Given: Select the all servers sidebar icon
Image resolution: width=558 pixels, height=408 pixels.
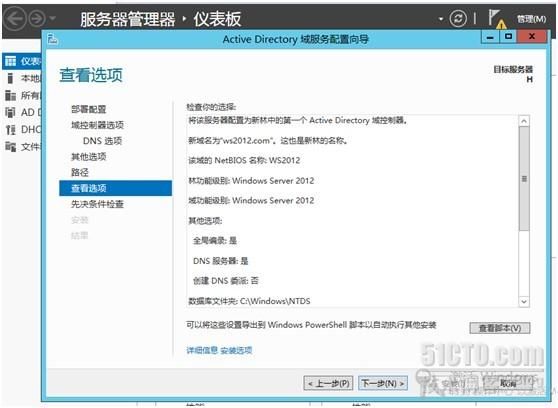Looking at the screenshot, I should (10, 95).
